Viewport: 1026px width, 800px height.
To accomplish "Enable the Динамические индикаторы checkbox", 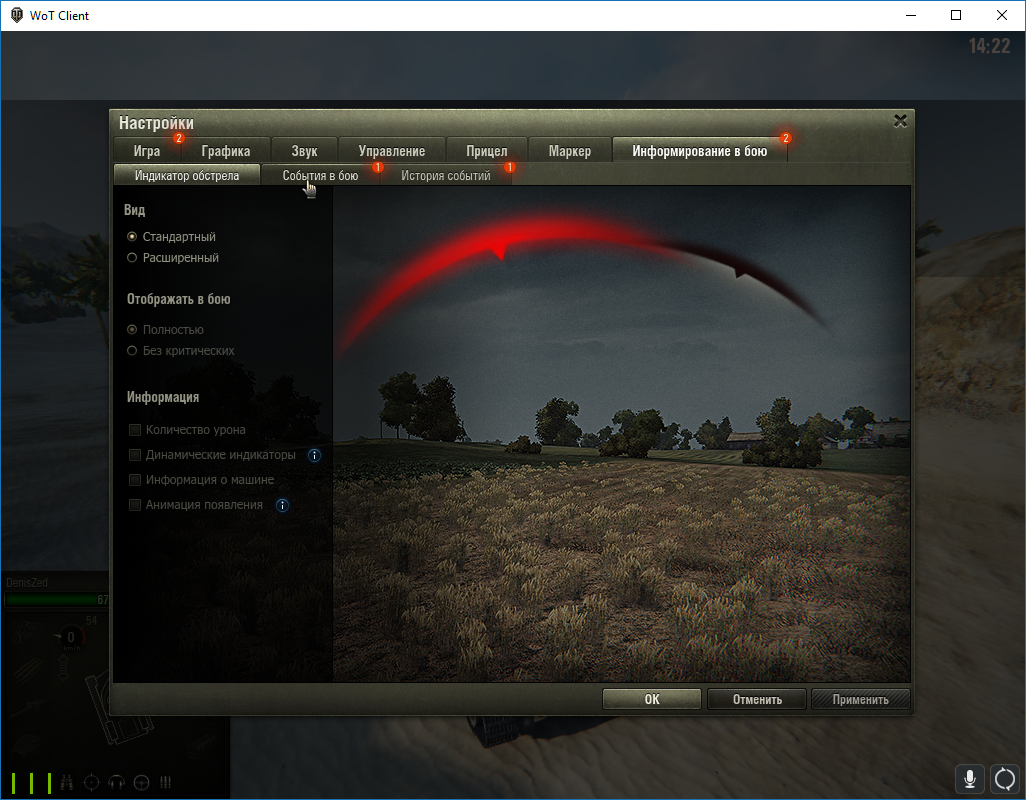I will click(135, 455).
